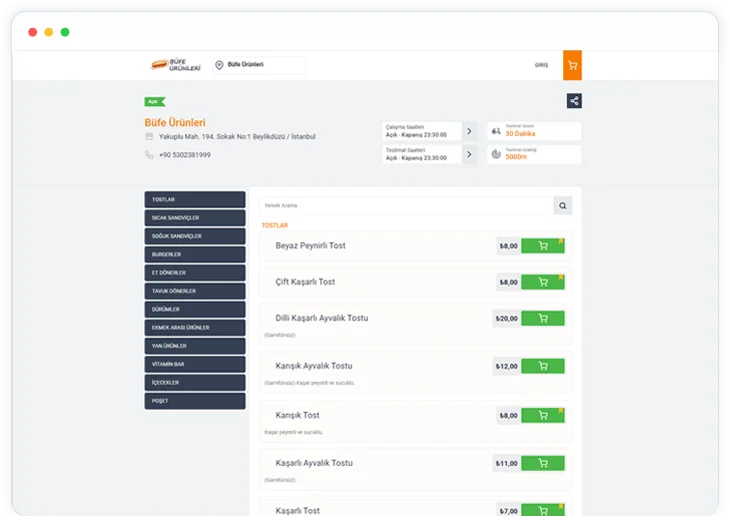Select the BURGERLER category

click(x=195, y=255)
